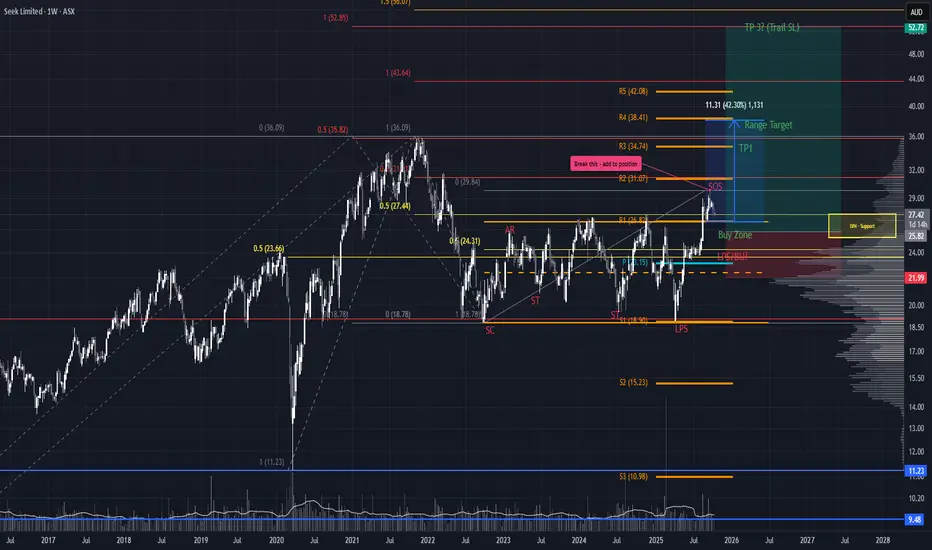
Task: Click the LPS marker near the 2025 low
Action: coord(681,329)
